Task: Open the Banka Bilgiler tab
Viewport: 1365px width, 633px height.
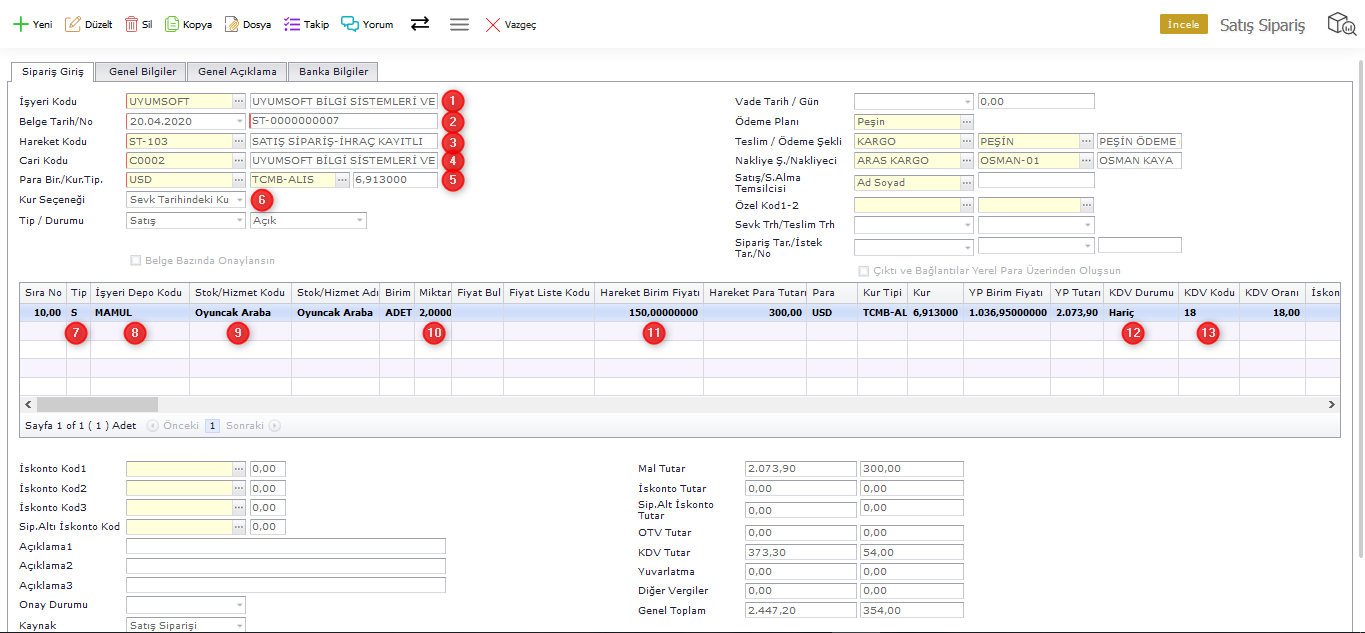Action: 333,72
